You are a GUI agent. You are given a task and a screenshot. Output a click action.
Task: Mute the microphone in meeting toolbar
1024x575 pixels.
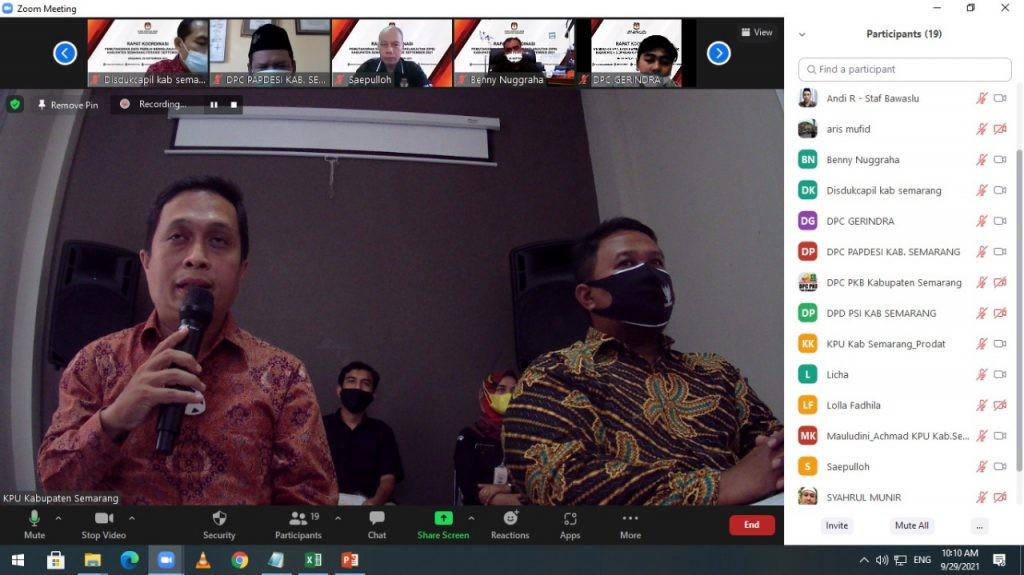tap(34, 523)
